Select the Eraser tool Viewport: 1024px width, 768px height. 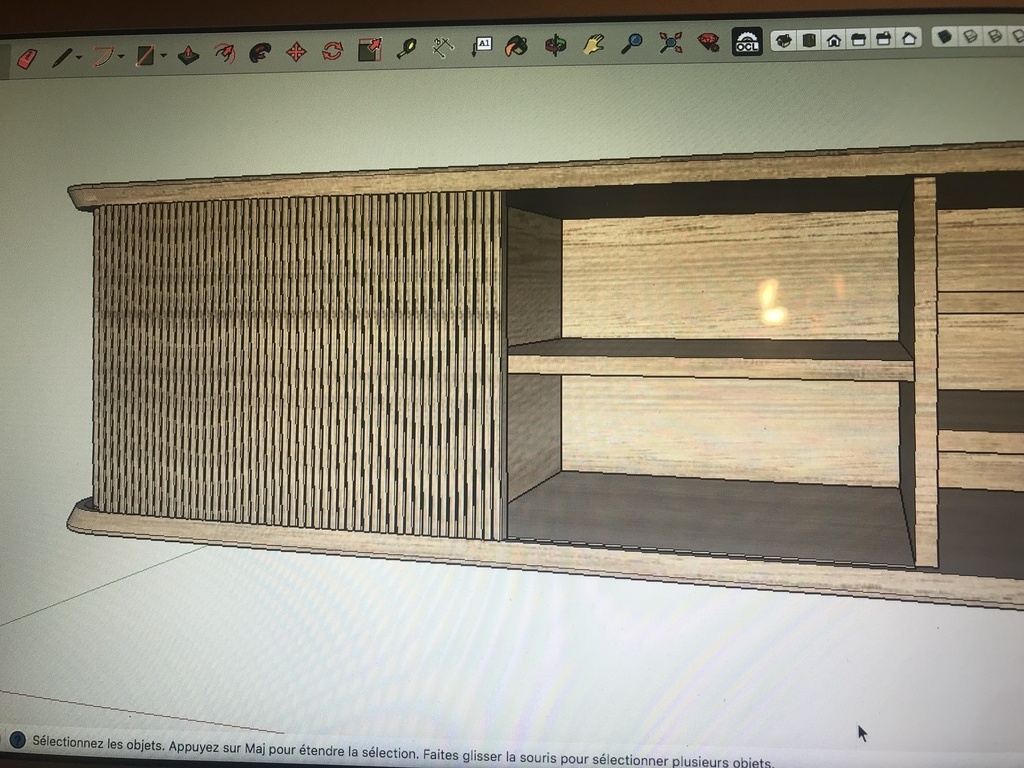tap(27, 59)
